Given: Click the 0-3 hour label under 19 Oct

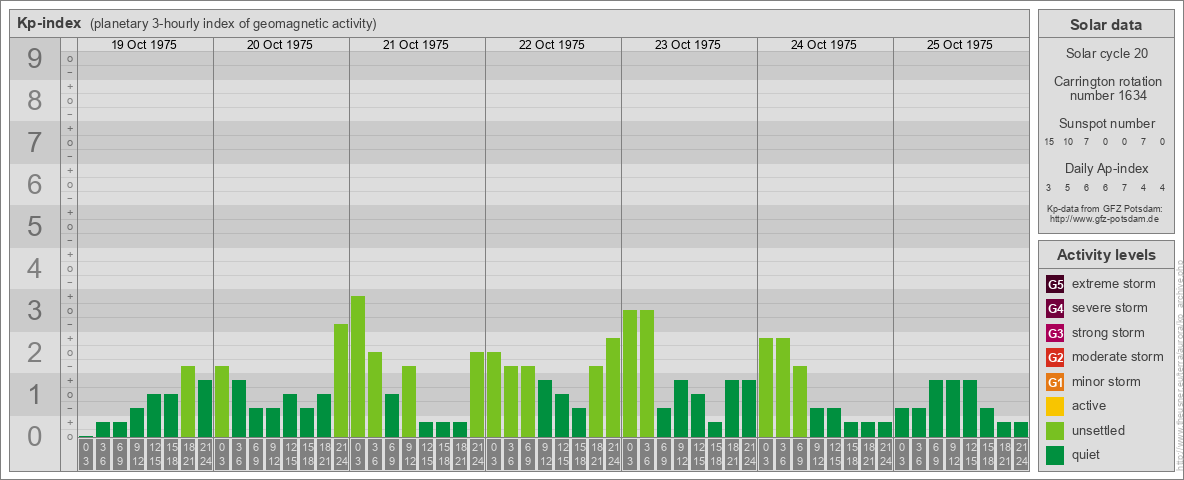Looking at the screenshot, I should (x=86, y=455).
